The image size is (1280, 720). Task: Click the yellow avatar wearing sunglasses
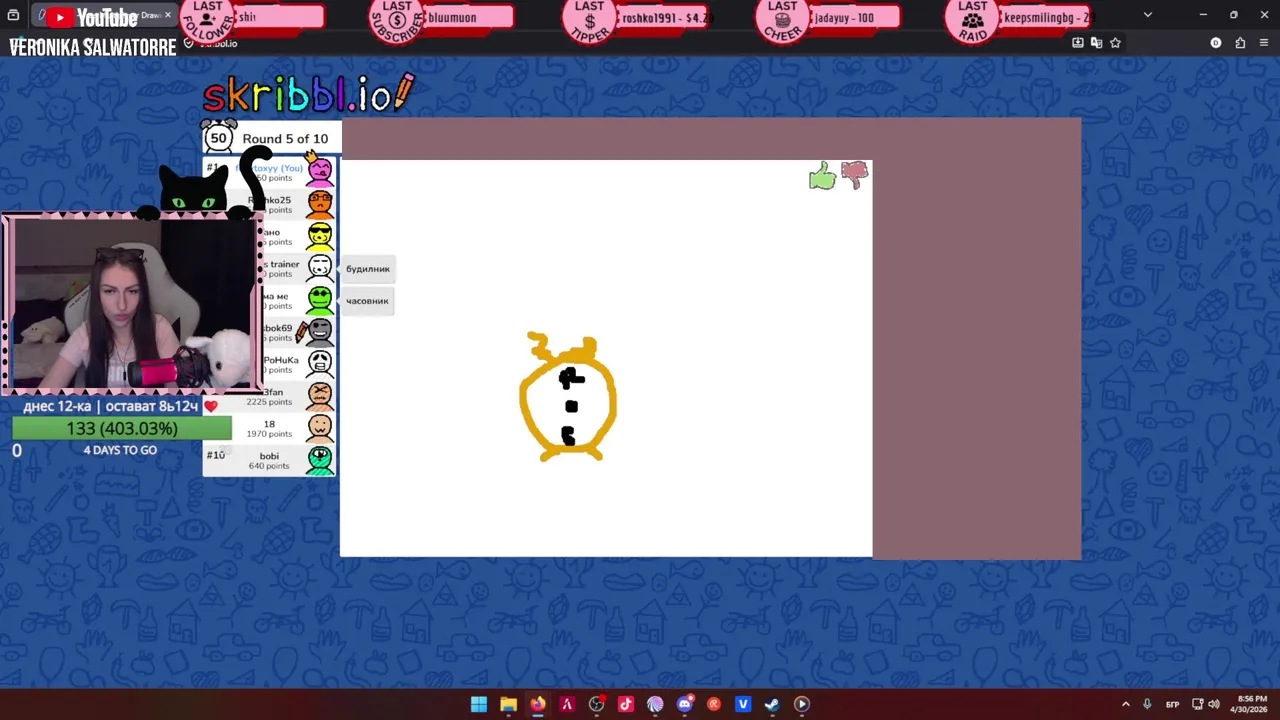pyautogui.click(x=320, y=236)
